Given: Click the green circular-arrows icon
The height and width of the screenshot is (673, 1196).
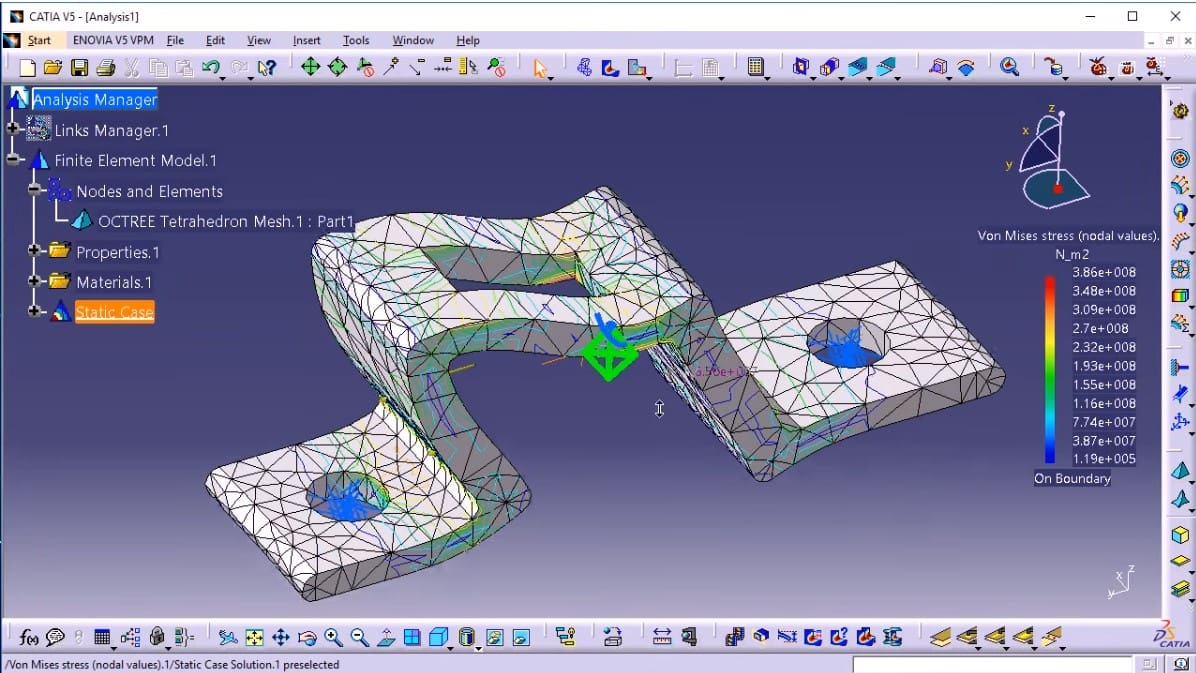Looking at the screenshot, I should 336,67.
